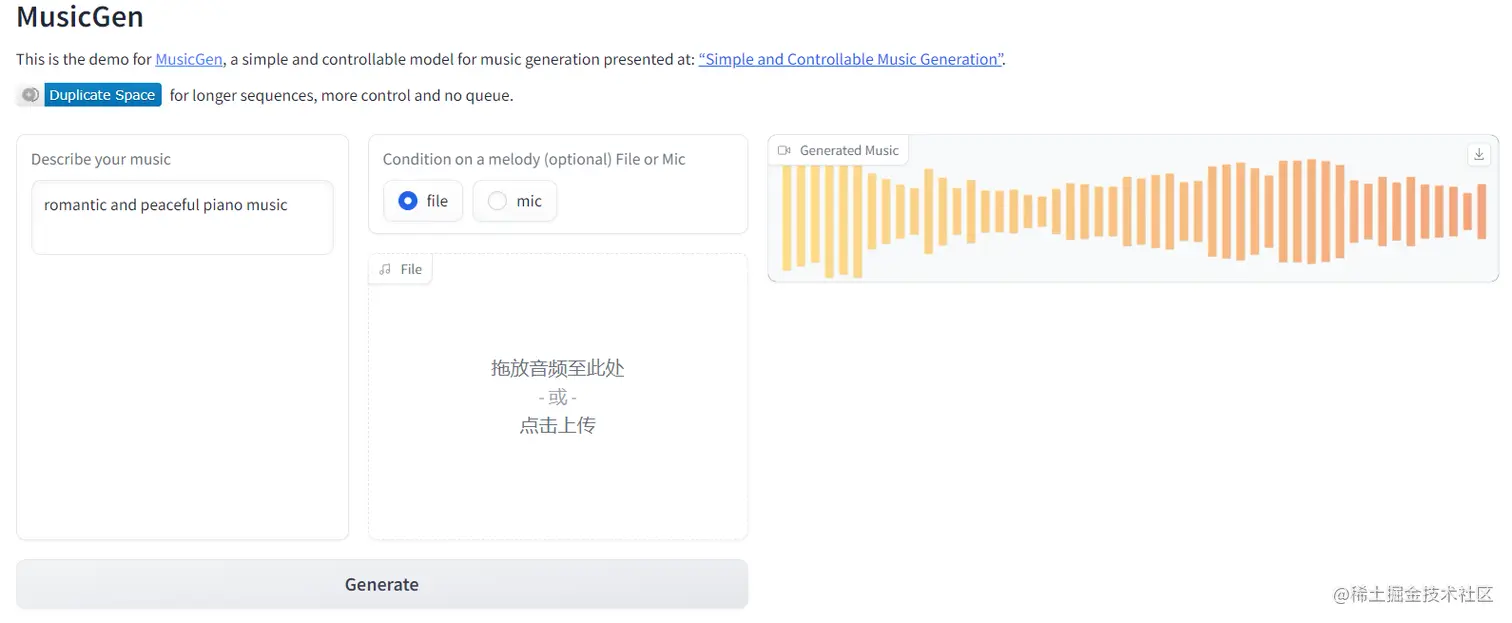Select the mic radio option
The width and height of the screenshot is (1512, 623).
497,201
